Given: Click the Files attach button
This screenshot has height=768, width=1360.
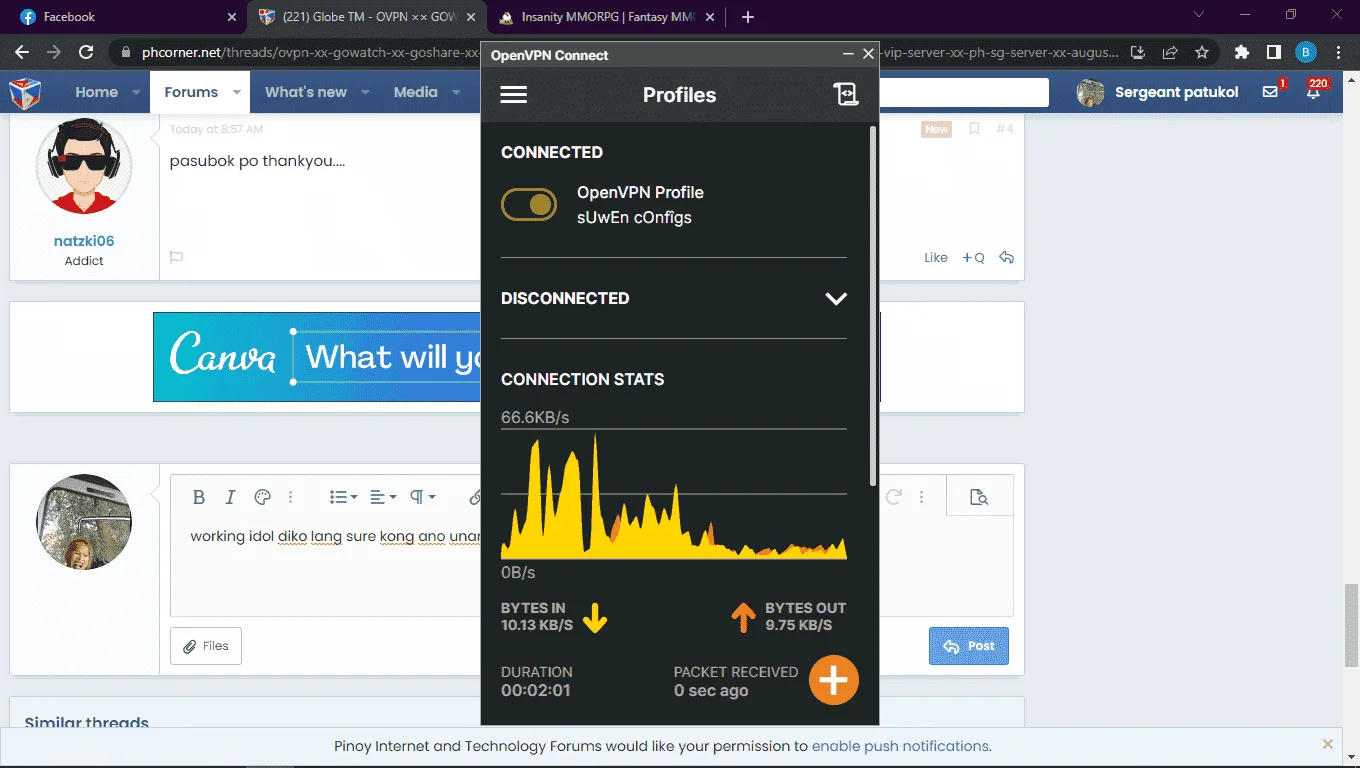Looking at the screenshot, I should 206,646.
